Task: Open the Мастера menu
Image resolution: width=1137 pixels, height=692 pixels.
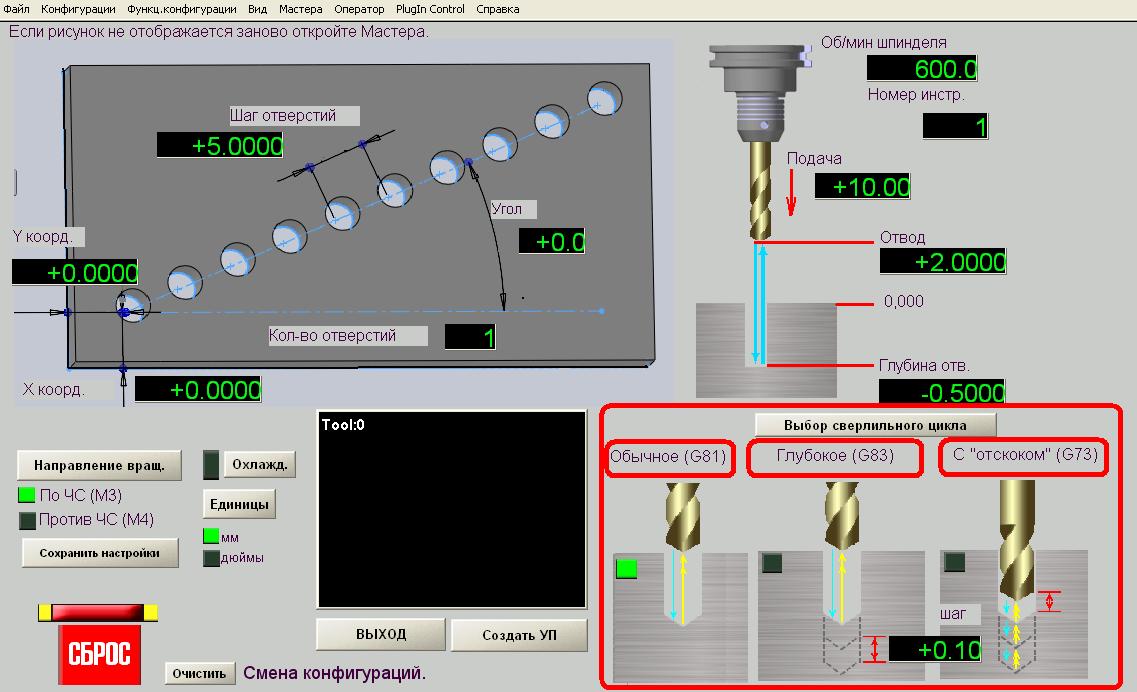Action: pyautogui.click(x=300, y=9)
